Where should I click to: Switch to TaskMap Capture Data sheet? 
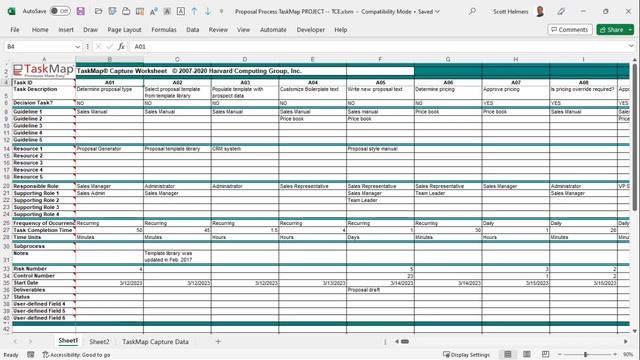coord(156,342)
